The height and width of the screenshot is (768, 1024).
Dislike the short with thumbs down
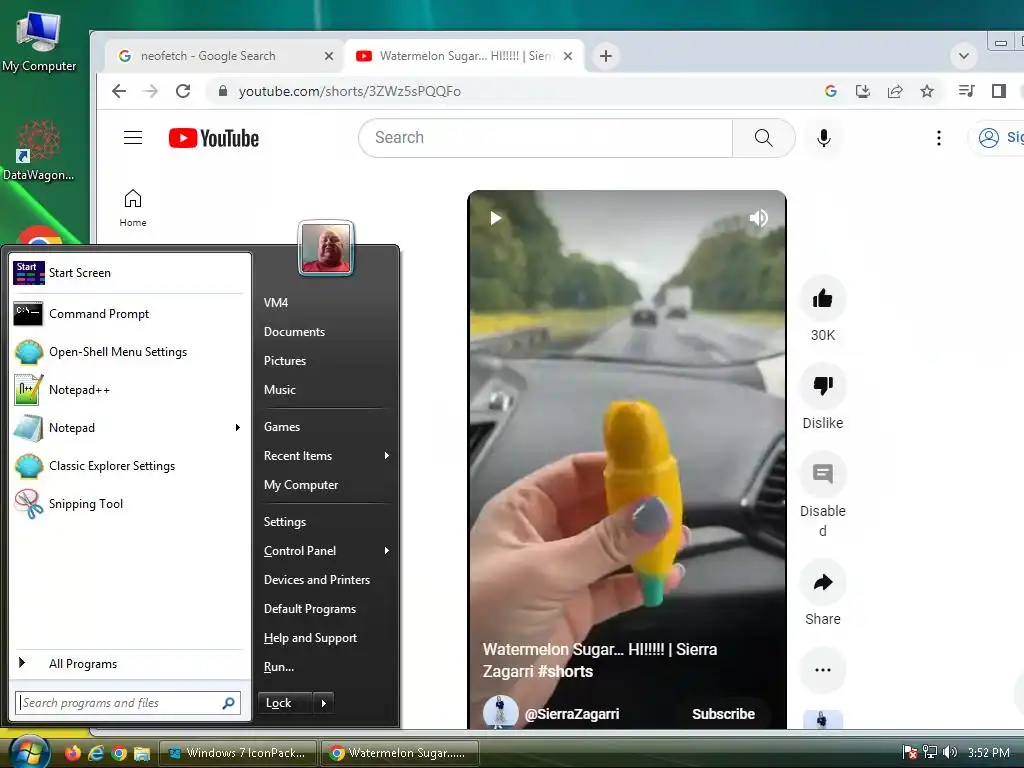[x=823, y=386]
